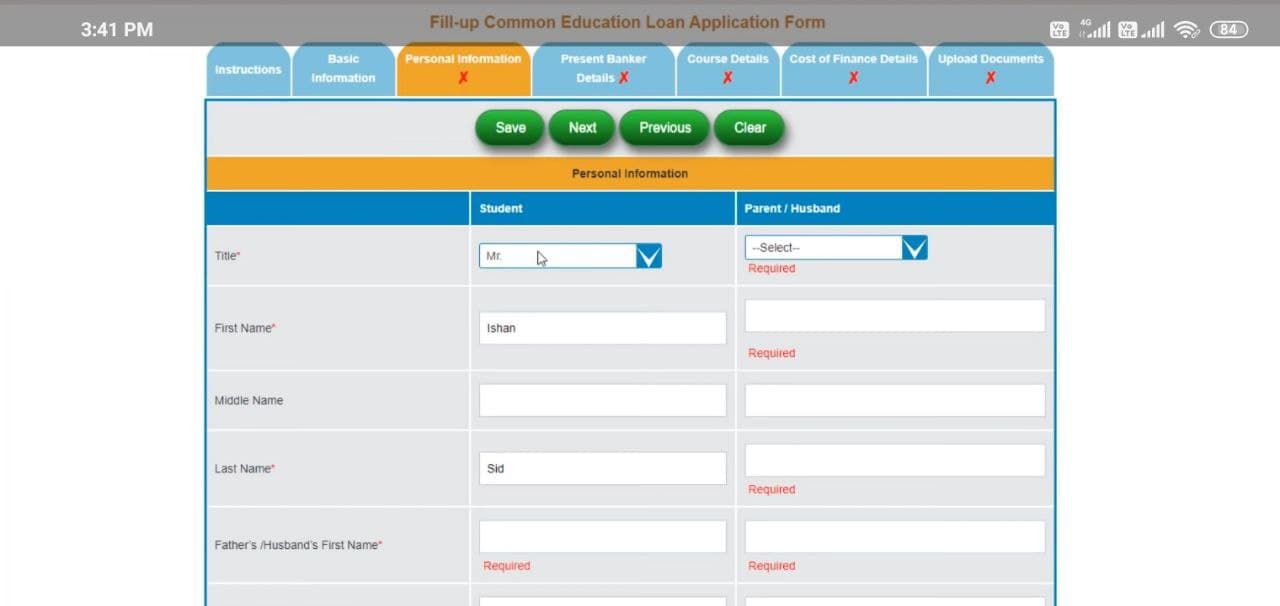Open the Student Title dropdown showing Mr.
Image resolution: width=1280 pixels, height=606 pixels.
[570, 256]
